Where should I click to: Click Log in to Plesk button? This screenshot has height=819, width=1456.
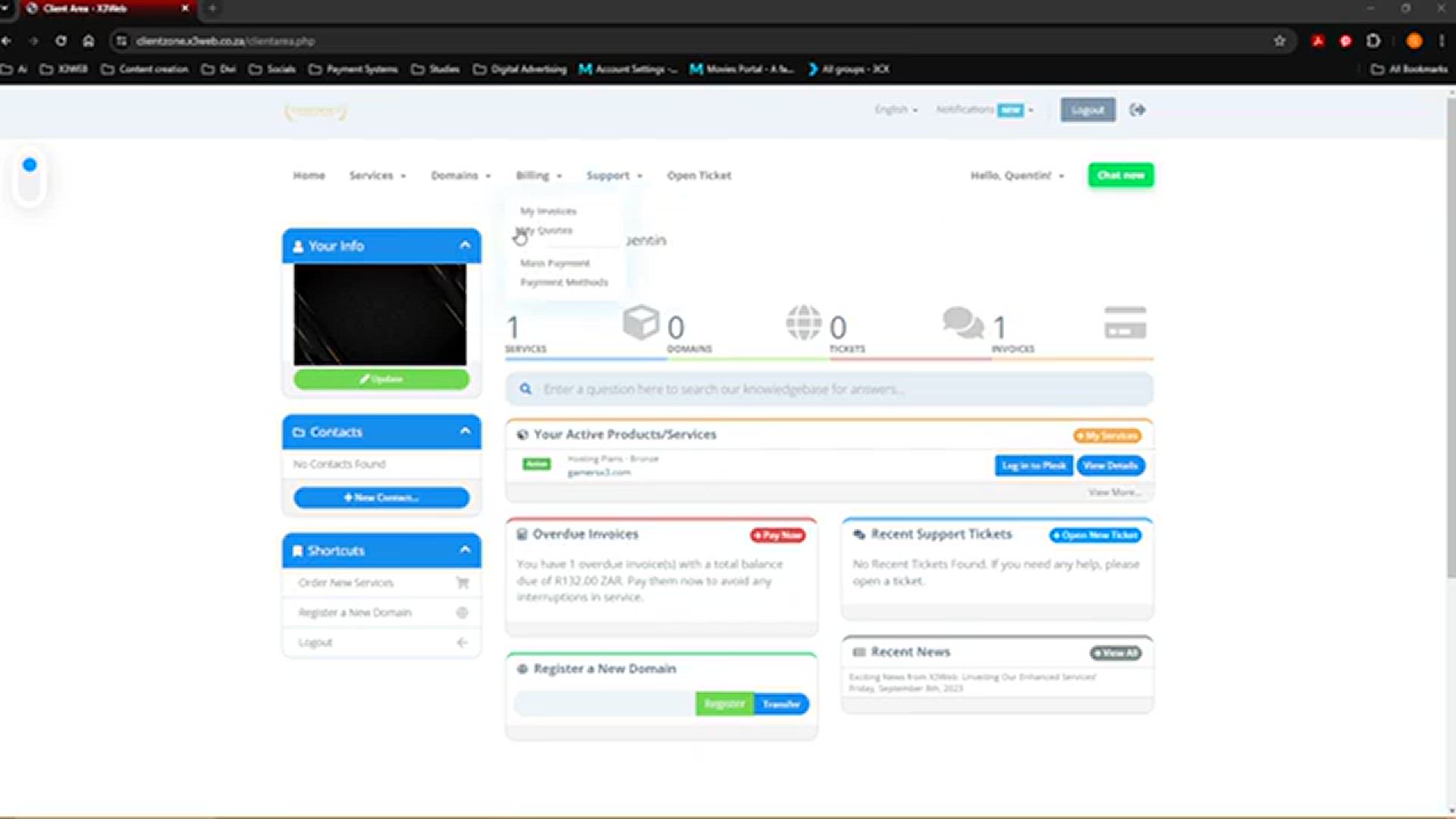point(1034,466)
